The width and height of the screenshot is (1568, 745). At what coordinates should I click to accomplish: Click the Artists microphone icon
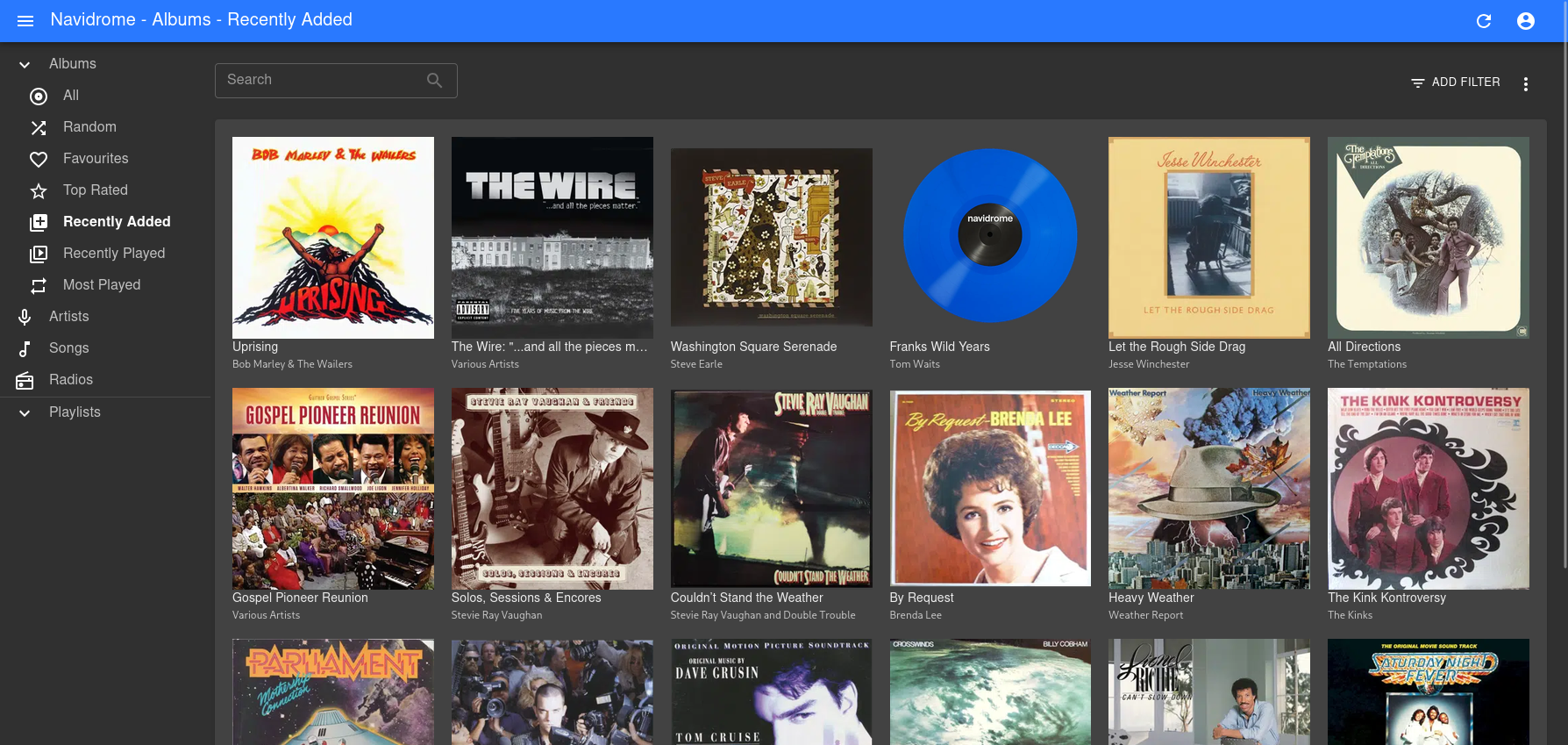pos(25,317)
